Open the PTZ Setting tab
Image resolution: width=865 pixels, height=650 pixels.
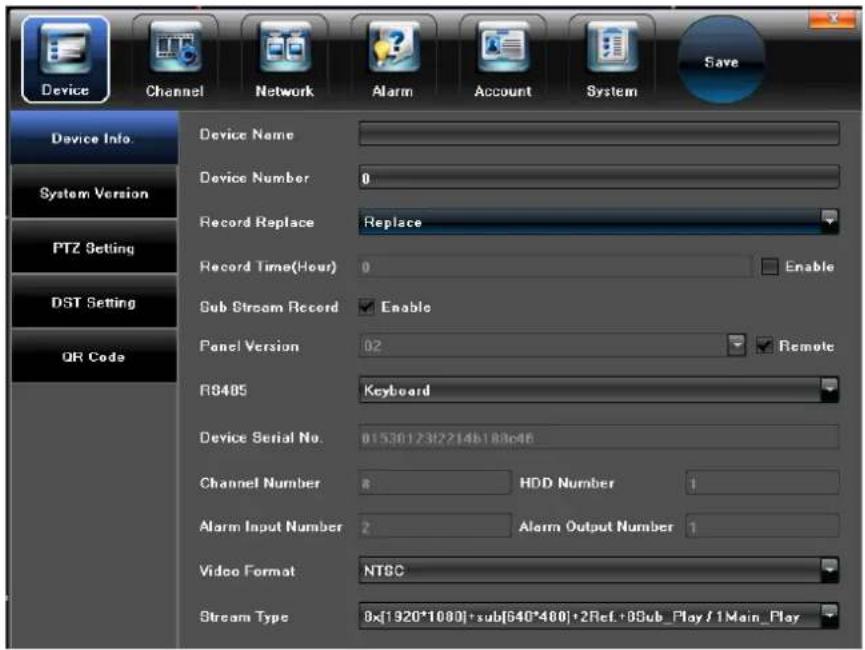coord(94,247)
